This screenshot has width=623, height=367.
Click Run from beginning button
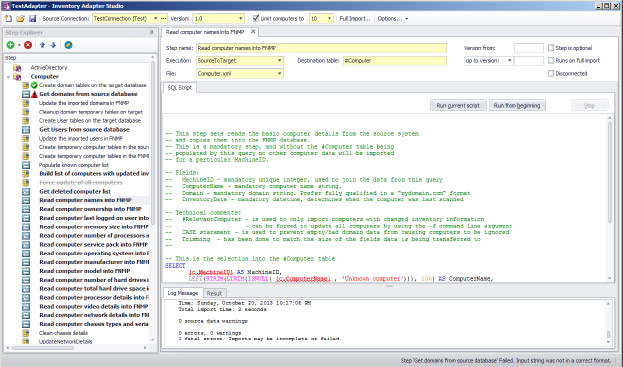[x=517, y=106]
